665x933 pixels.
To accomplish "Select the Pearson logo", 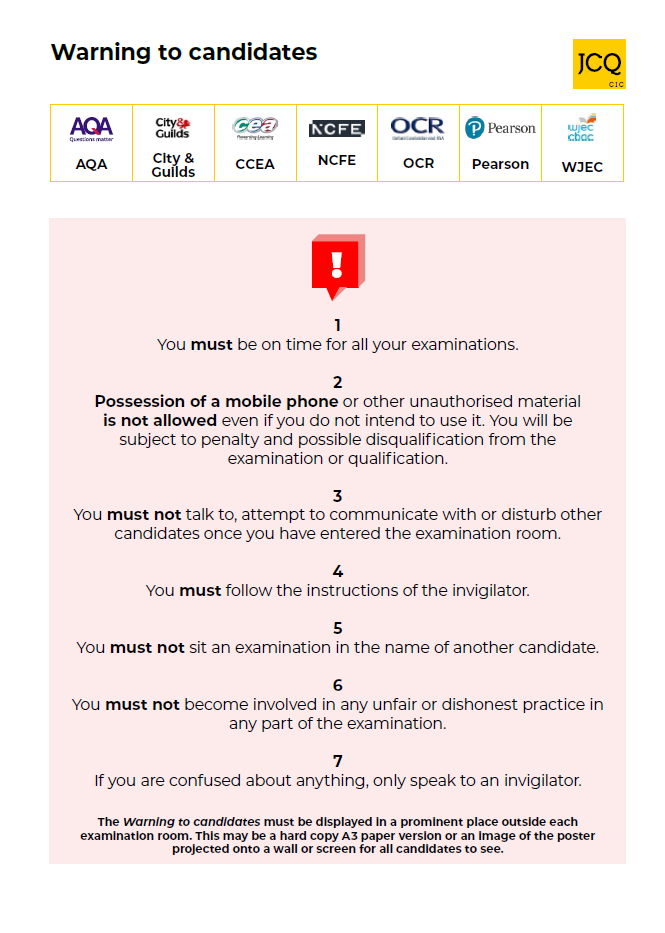I will click(x=500, y=128).
